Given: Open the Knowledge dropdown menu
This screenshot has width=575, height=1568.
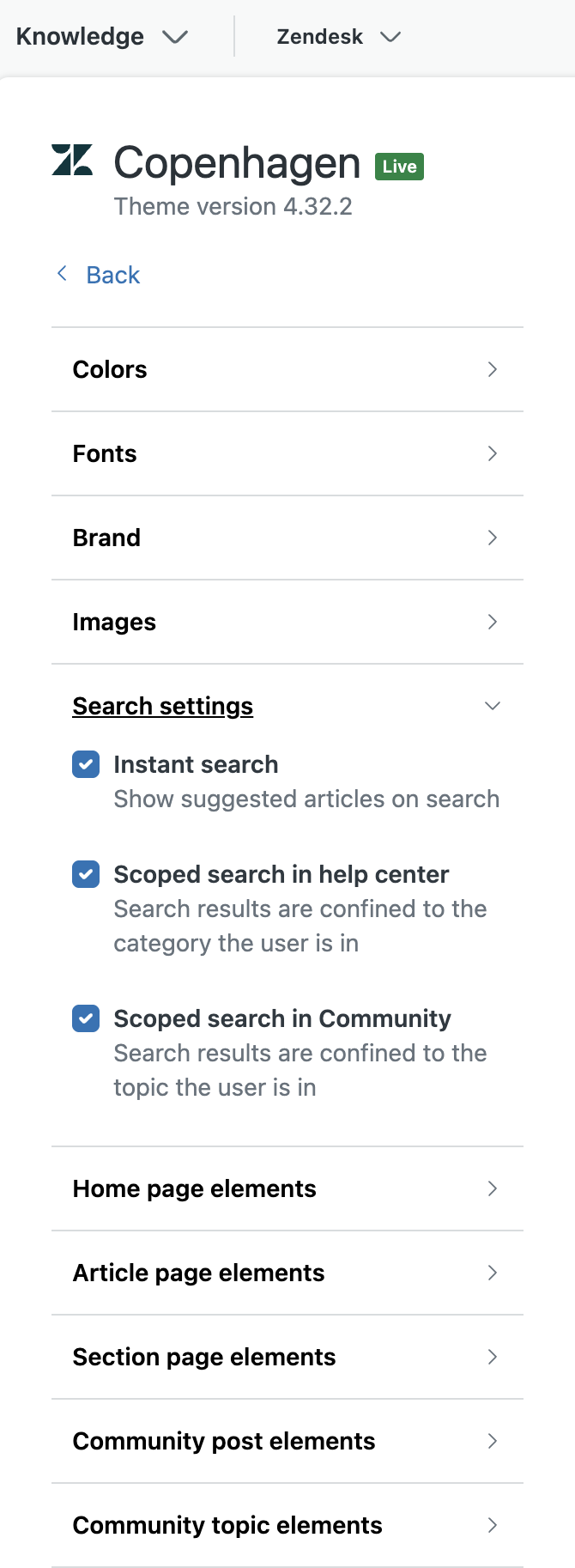Looking at the screenshot, I should [x=101, y=37].
